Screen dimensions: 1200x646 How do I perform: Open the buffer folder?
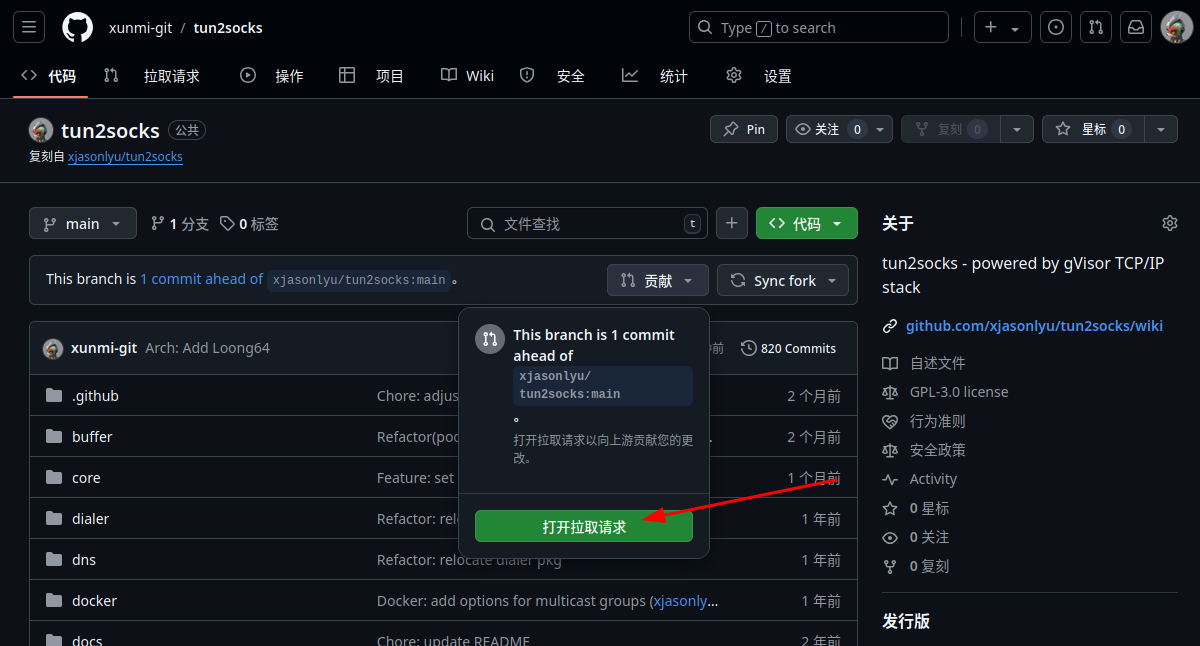click(x=92, y=437)
